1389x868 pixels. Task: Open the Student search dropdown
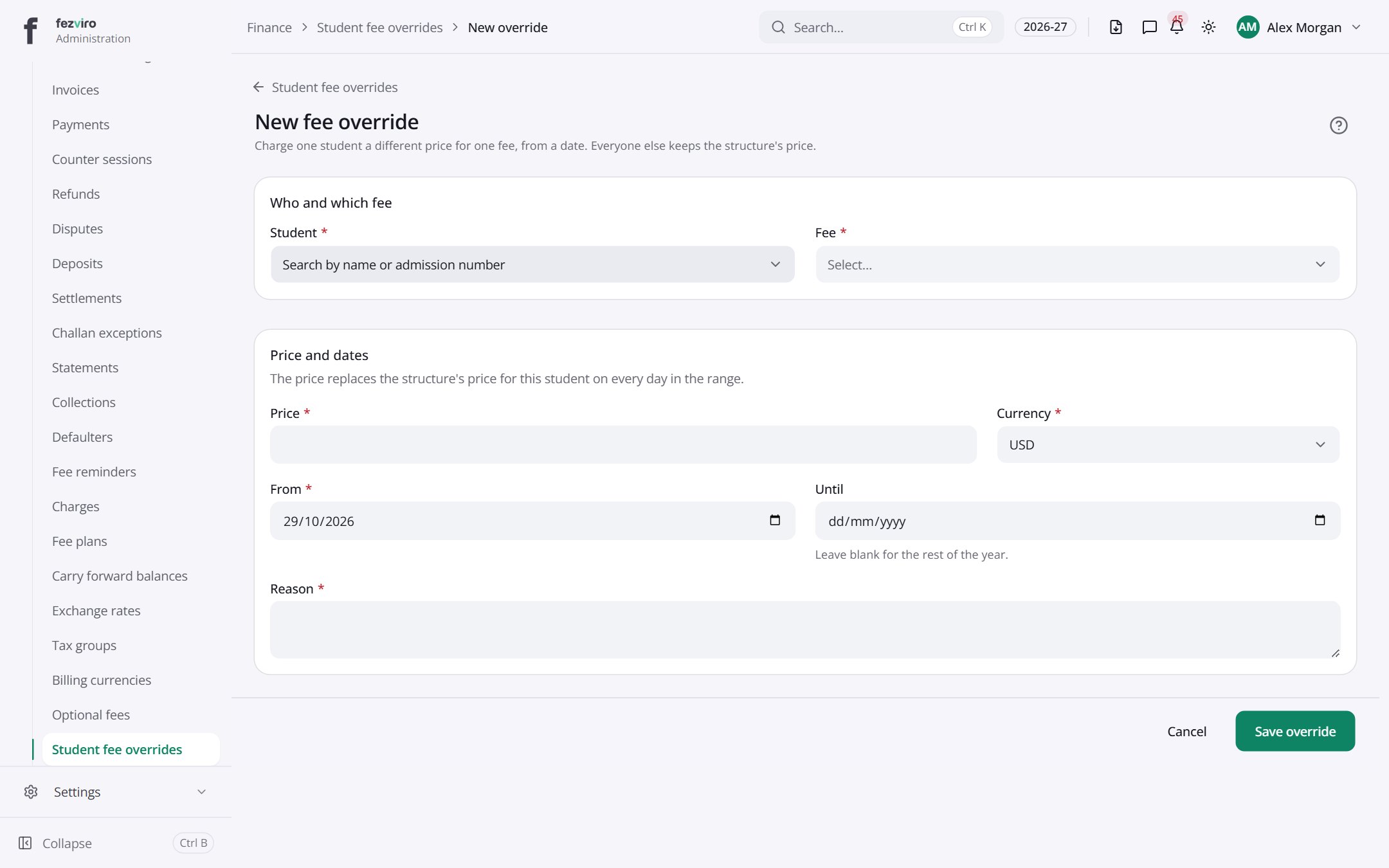532,264
